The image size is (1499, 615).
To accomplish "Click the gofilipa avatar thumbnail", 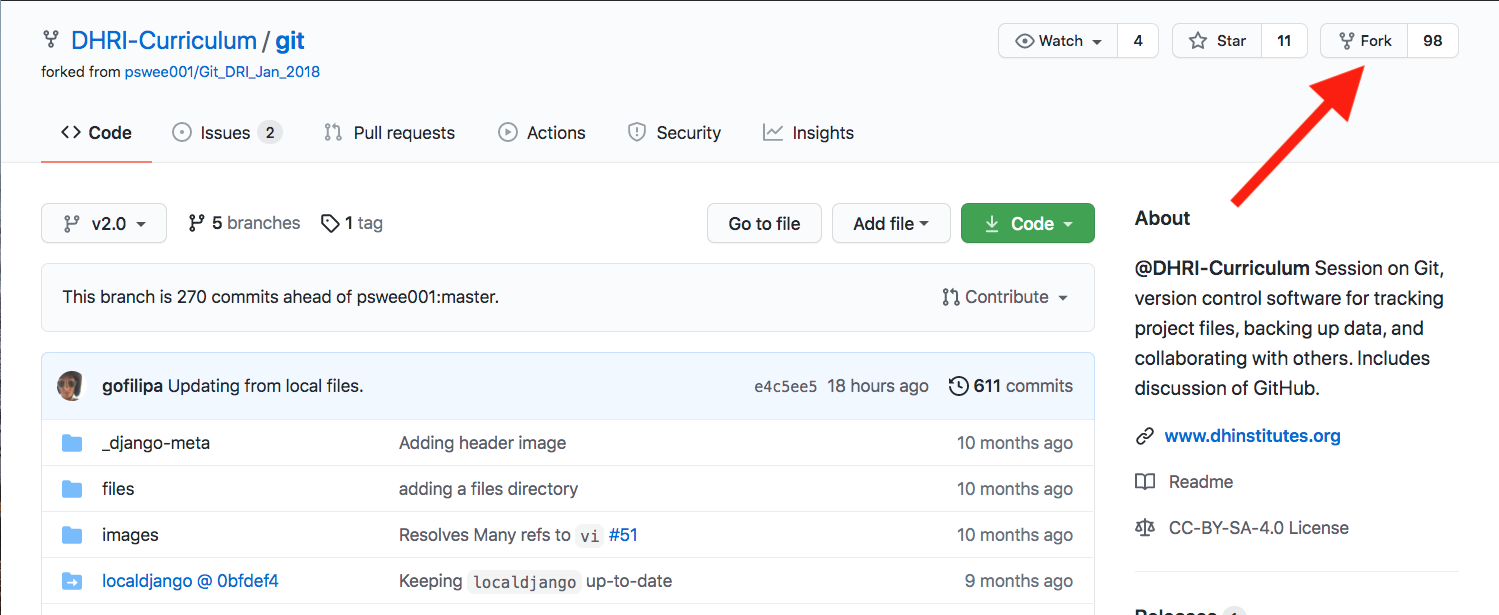I will click(x=71, y=386).
